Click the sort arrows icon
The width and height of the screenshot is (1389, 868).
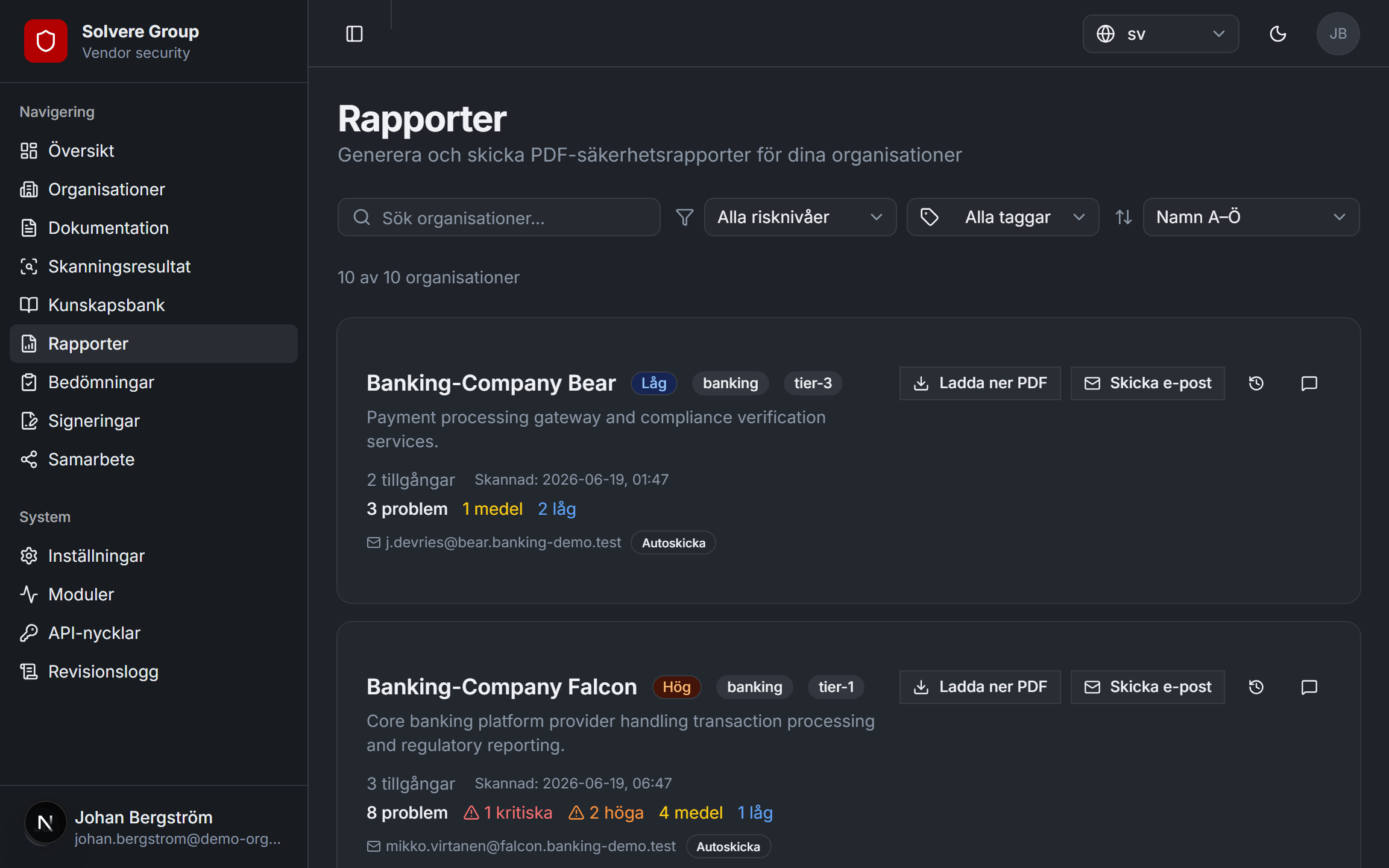point(1124,217)
